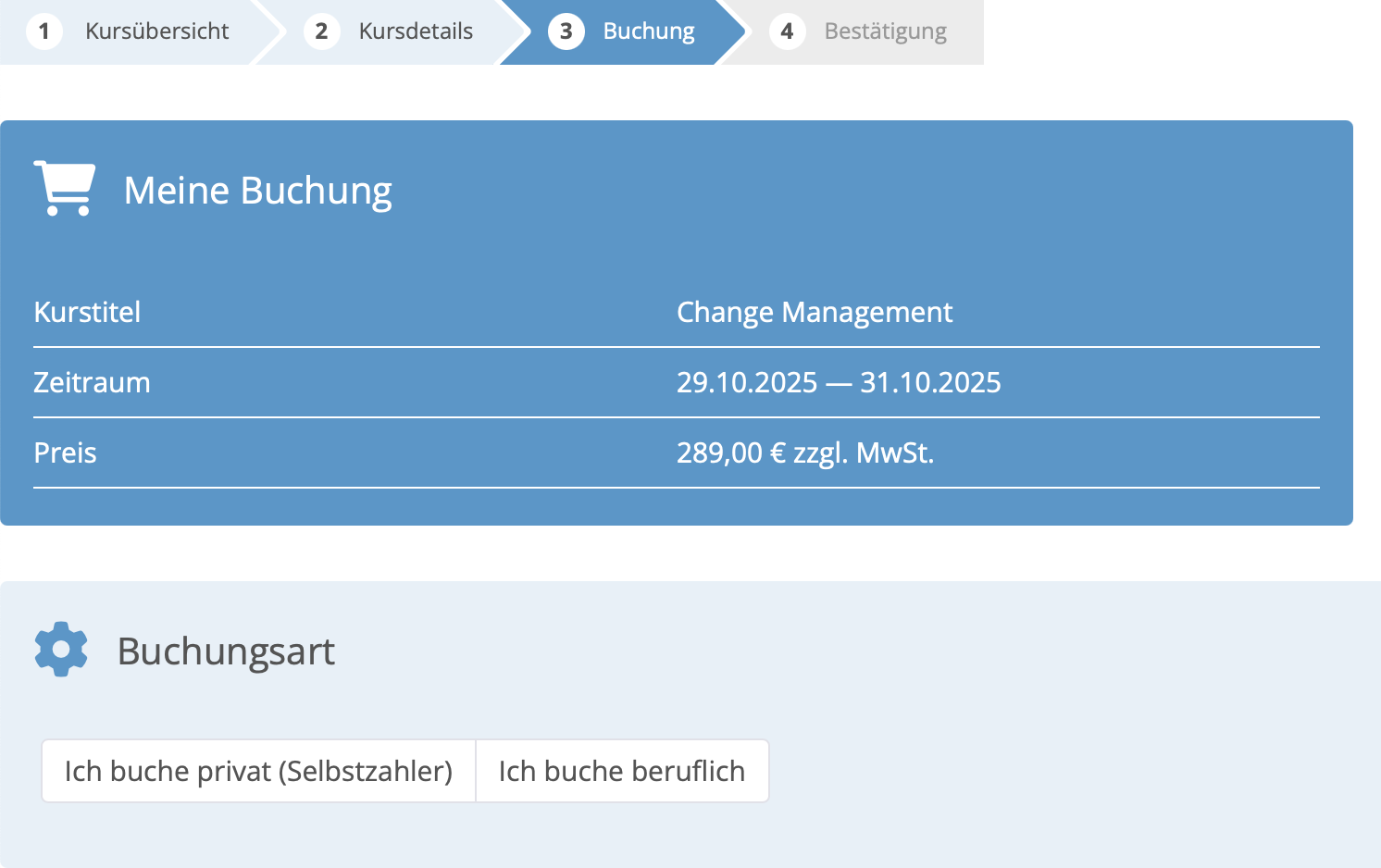
Task: Select the active Buchung step
Action: (x=648, y=31)
